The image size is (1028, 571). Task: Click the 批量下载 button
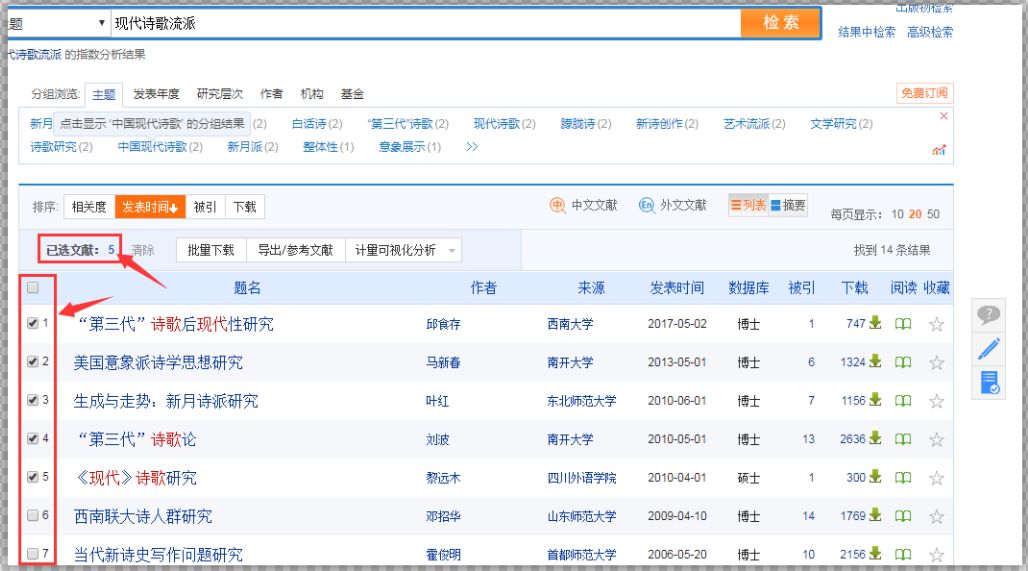click(x=211, y=250)
